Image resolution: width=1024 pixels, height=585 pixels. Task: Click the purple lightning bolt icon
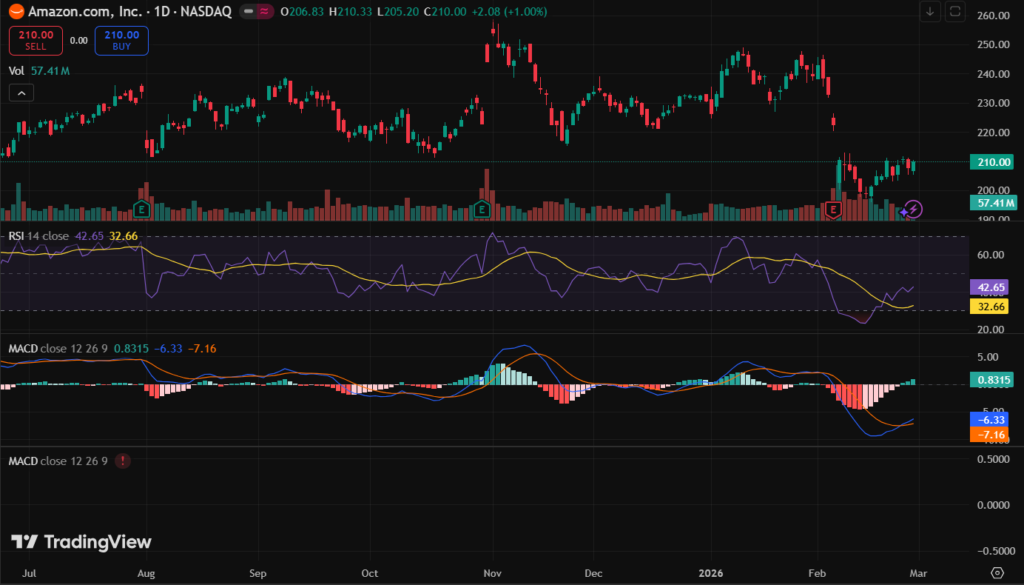click(x=913, y=209)
